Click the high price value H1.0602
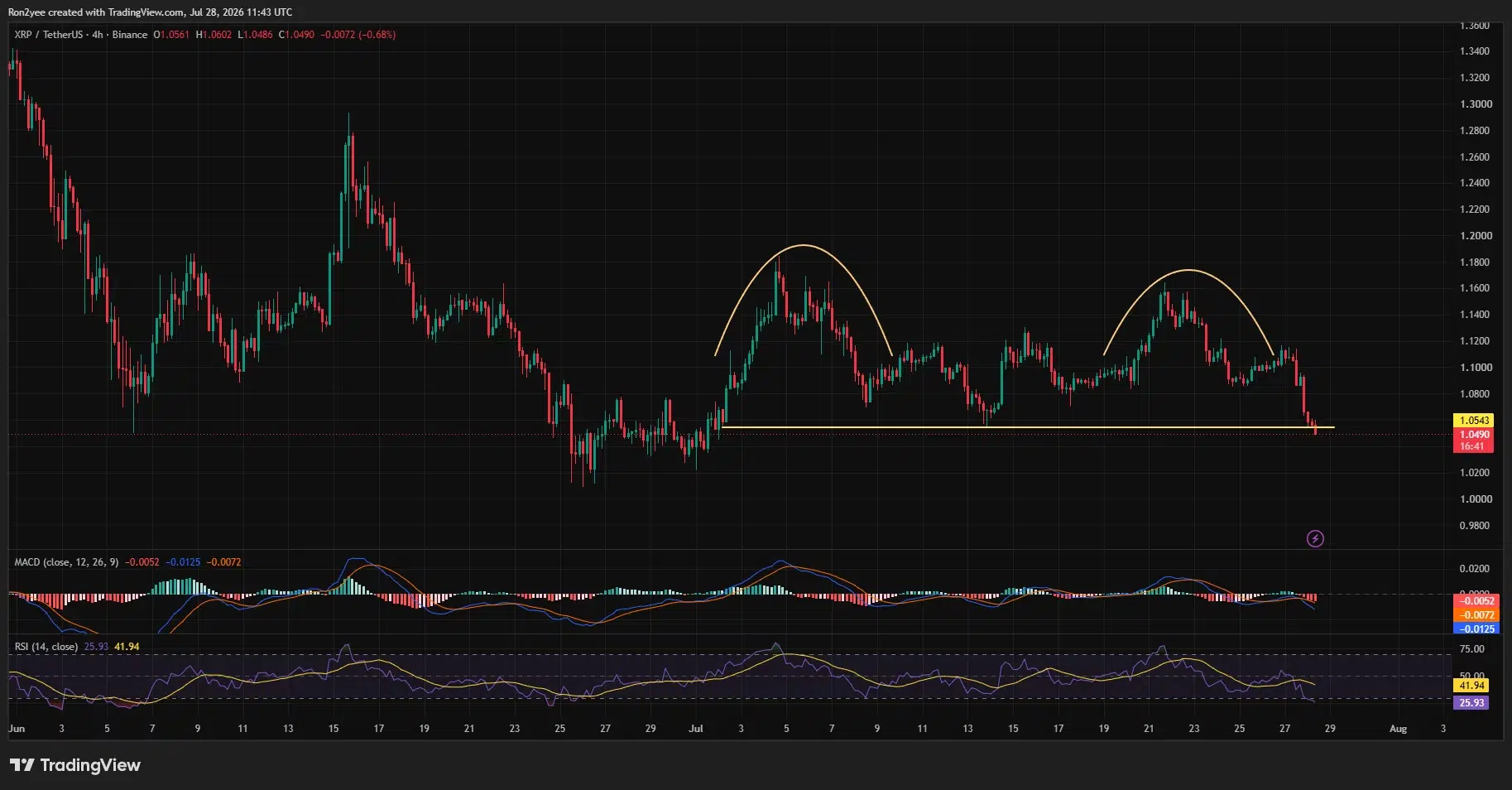 214,35
